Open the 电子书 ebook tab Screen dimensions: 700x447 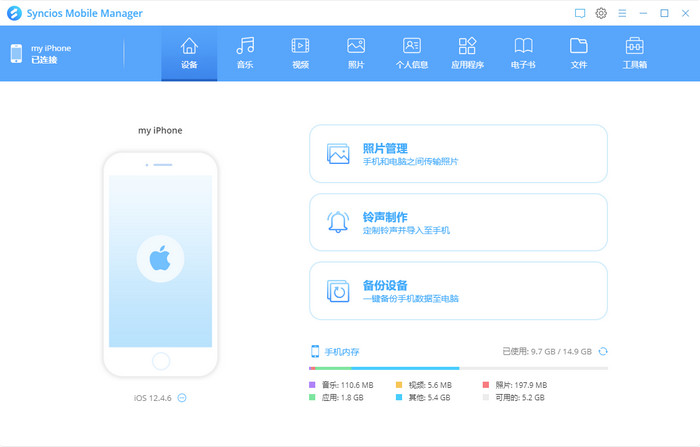pos(523,54)
